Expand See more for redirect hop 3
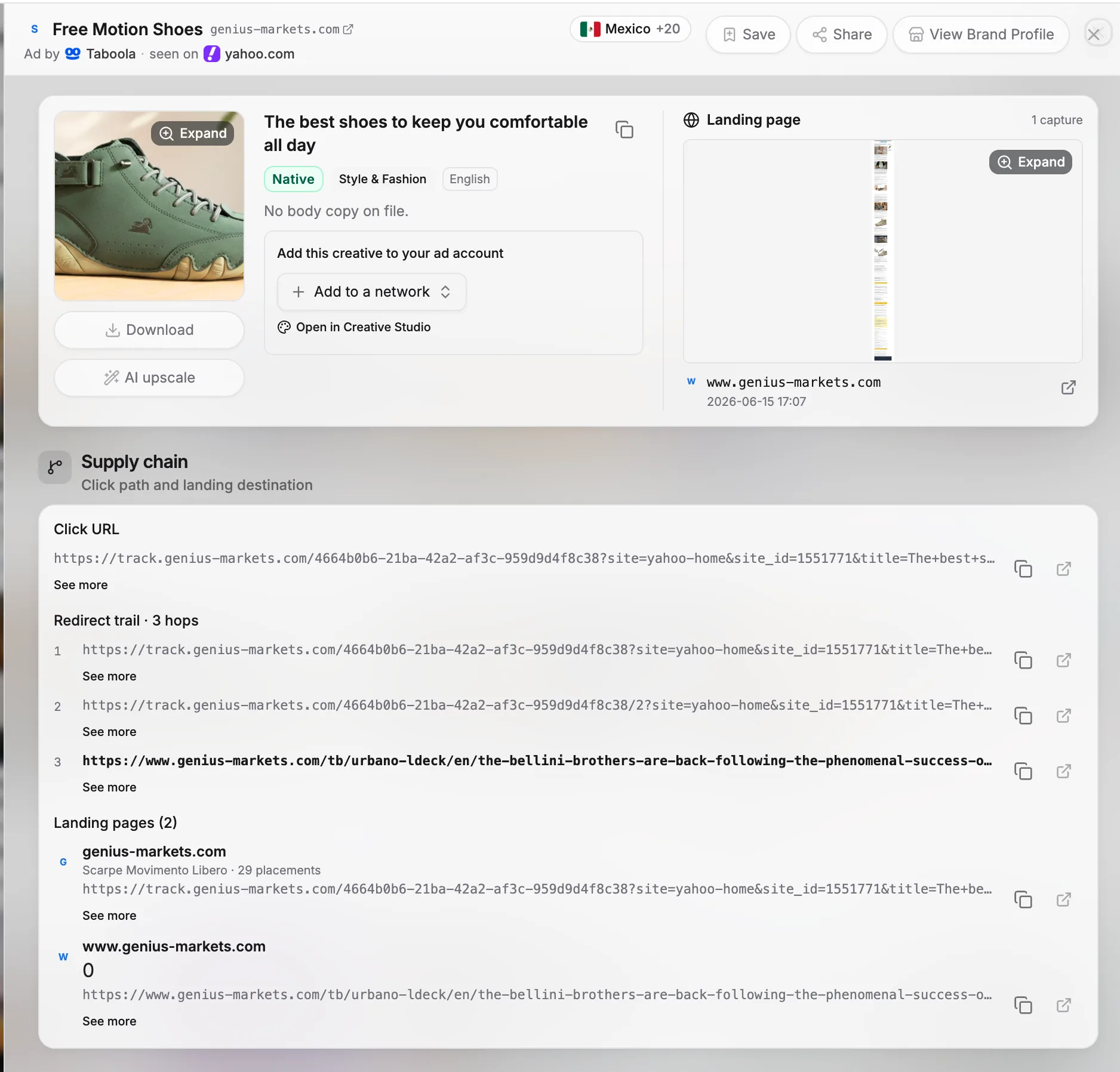The height and width of the screenshot is (1072, 1120). pos(109,787)
